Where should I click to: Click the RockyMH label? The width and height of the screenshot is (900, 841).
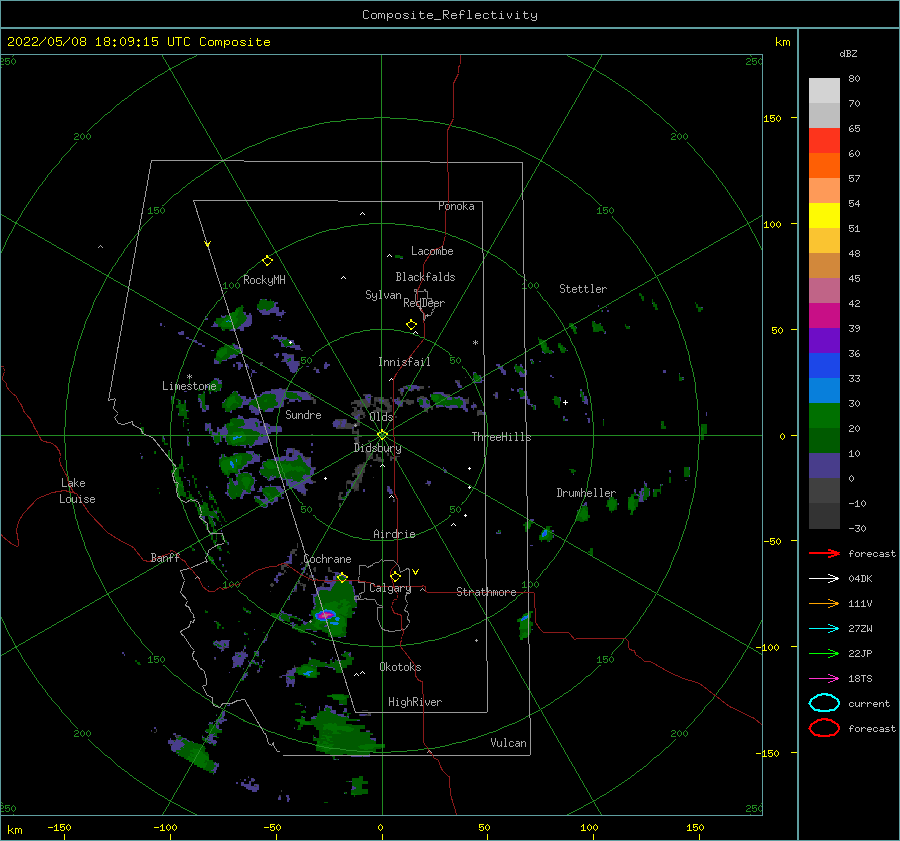click(265, 280)
